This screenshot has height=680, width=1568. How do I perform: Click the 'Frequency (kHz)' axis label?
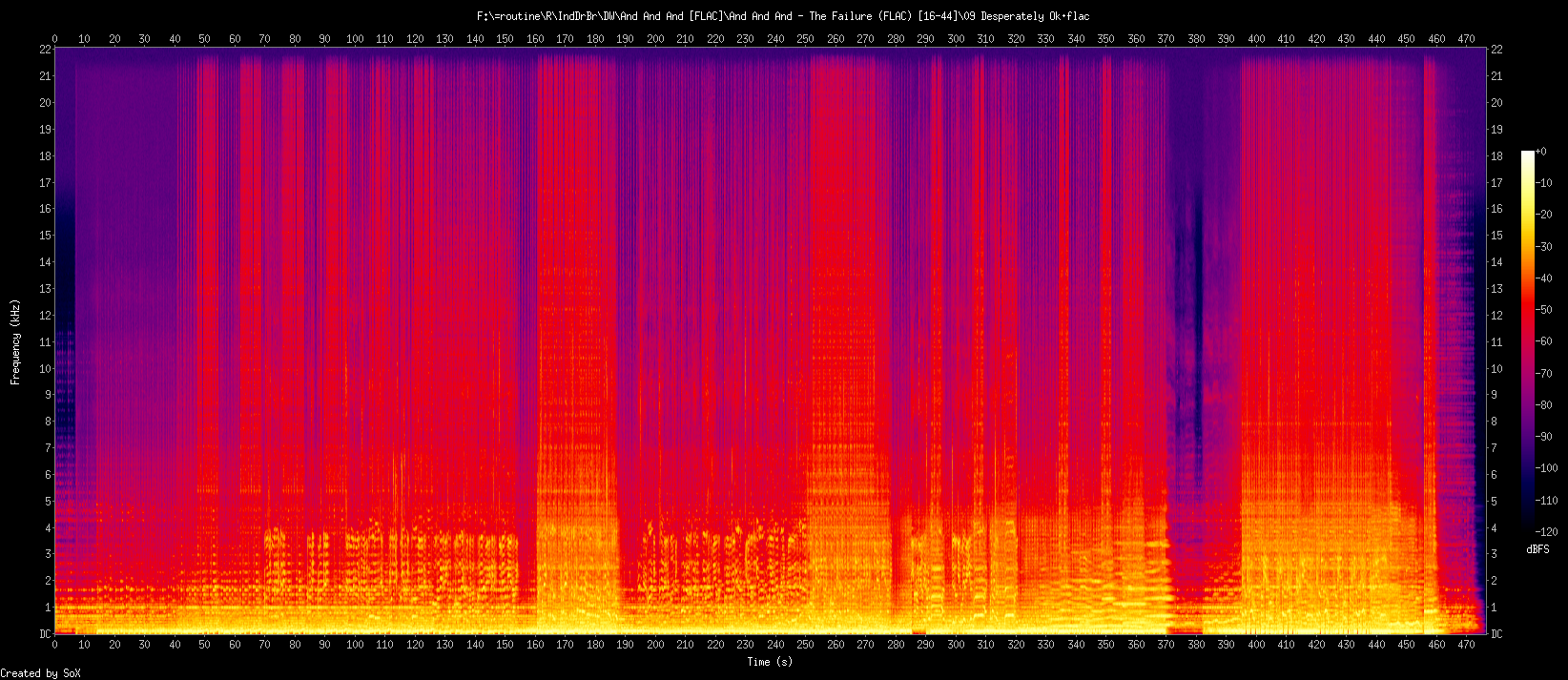pos(15,340)
